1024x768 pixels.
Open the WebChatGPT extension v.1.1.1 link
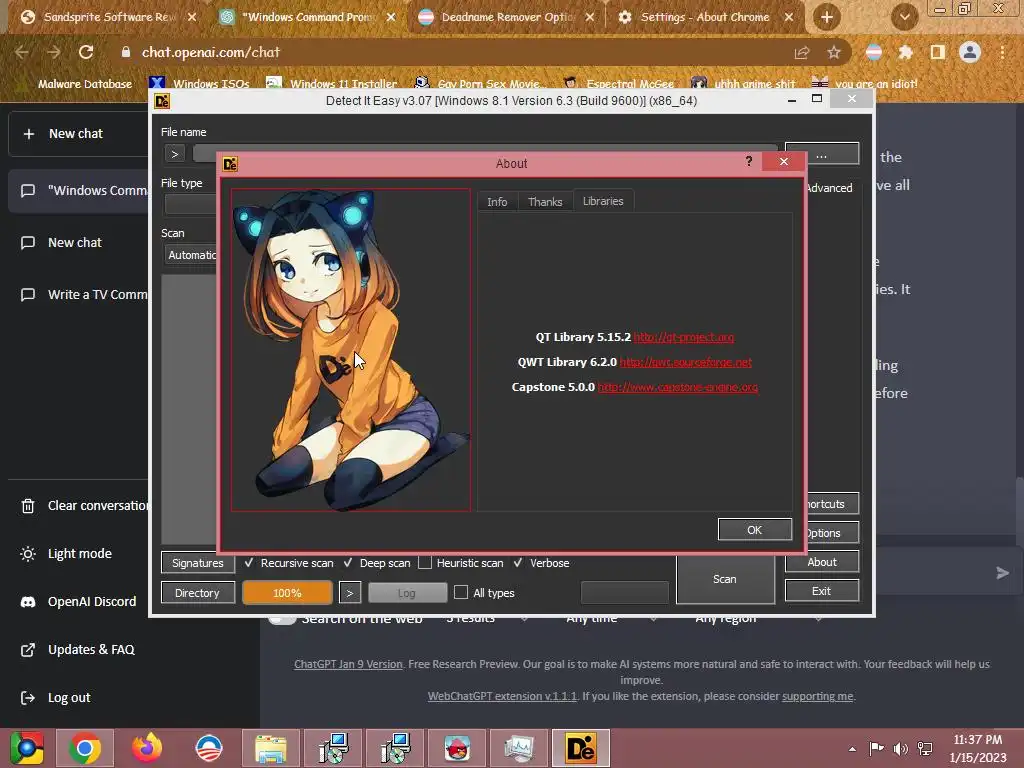(502, 696)
